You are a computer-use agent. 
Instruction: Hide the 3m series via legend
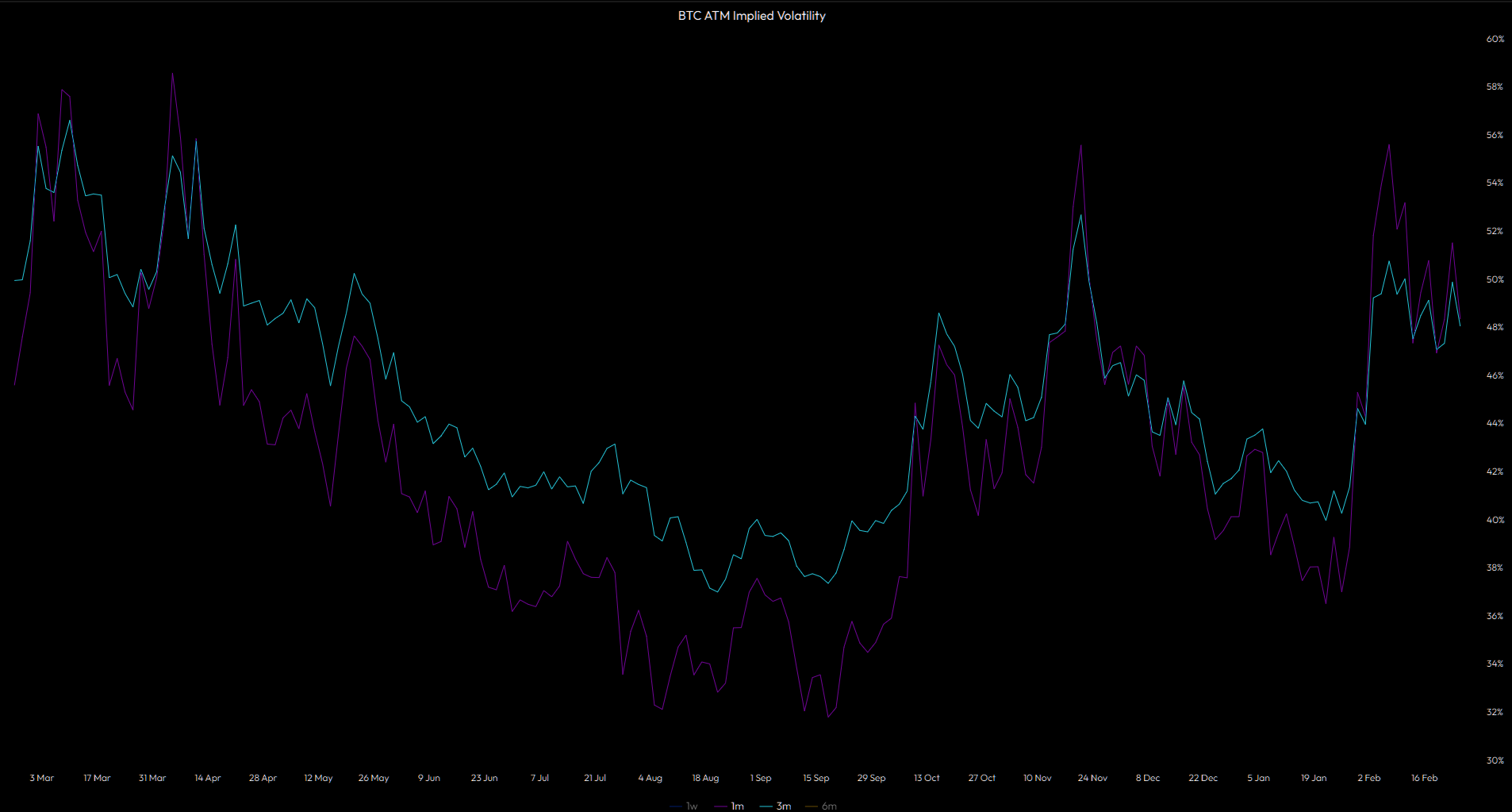click(x=776, y=806)
